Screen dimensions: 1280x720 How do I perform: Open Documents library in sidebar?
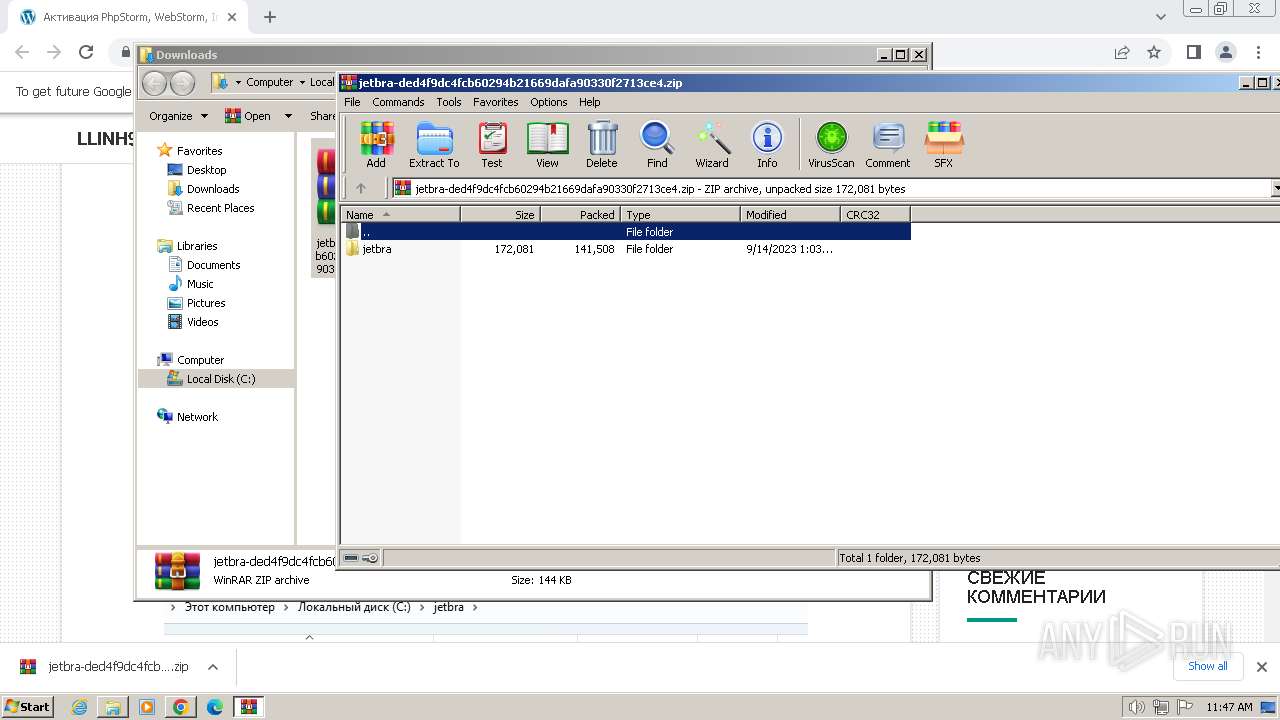213,265
